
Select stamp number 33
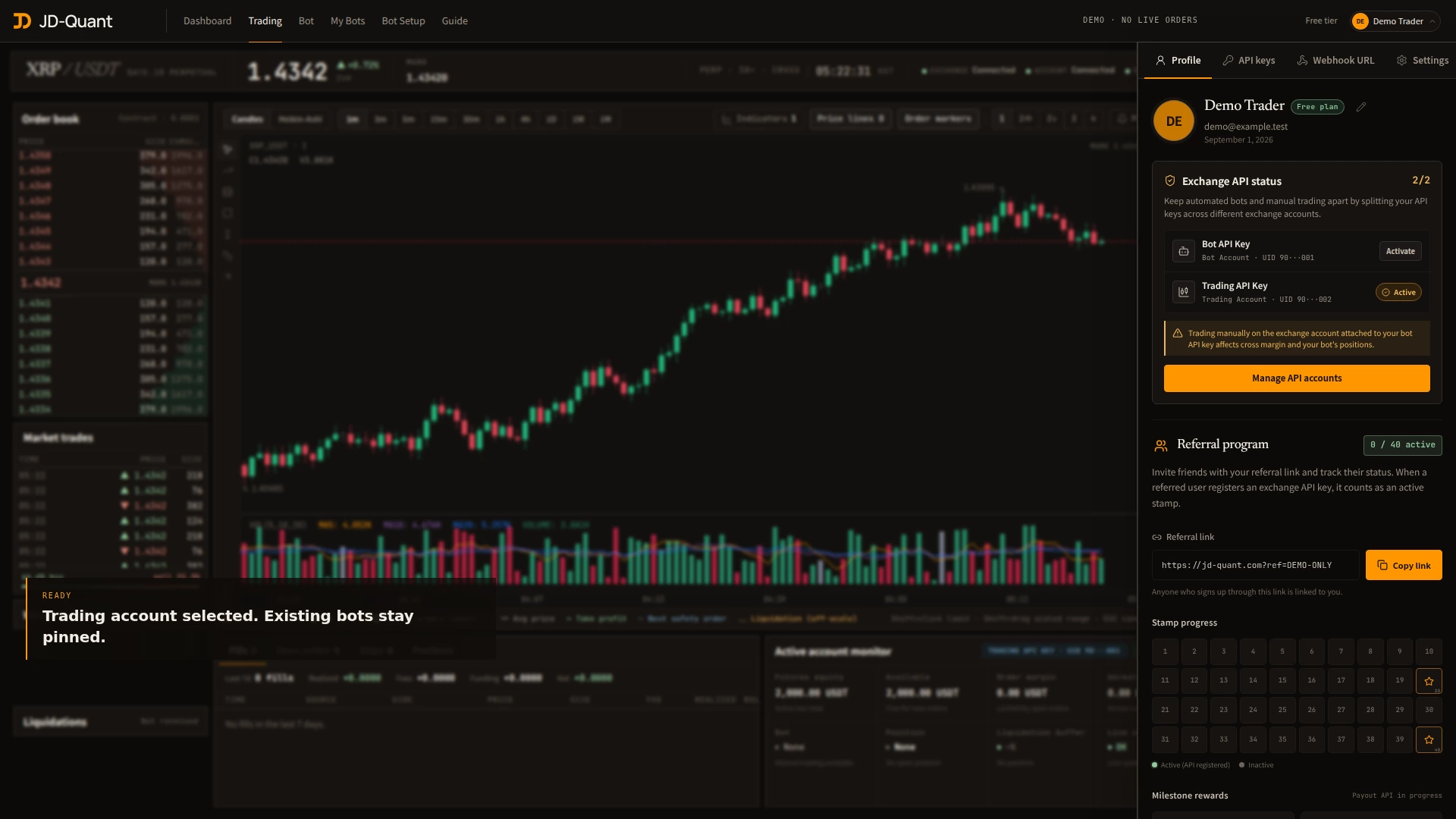tap(1223, 739)
